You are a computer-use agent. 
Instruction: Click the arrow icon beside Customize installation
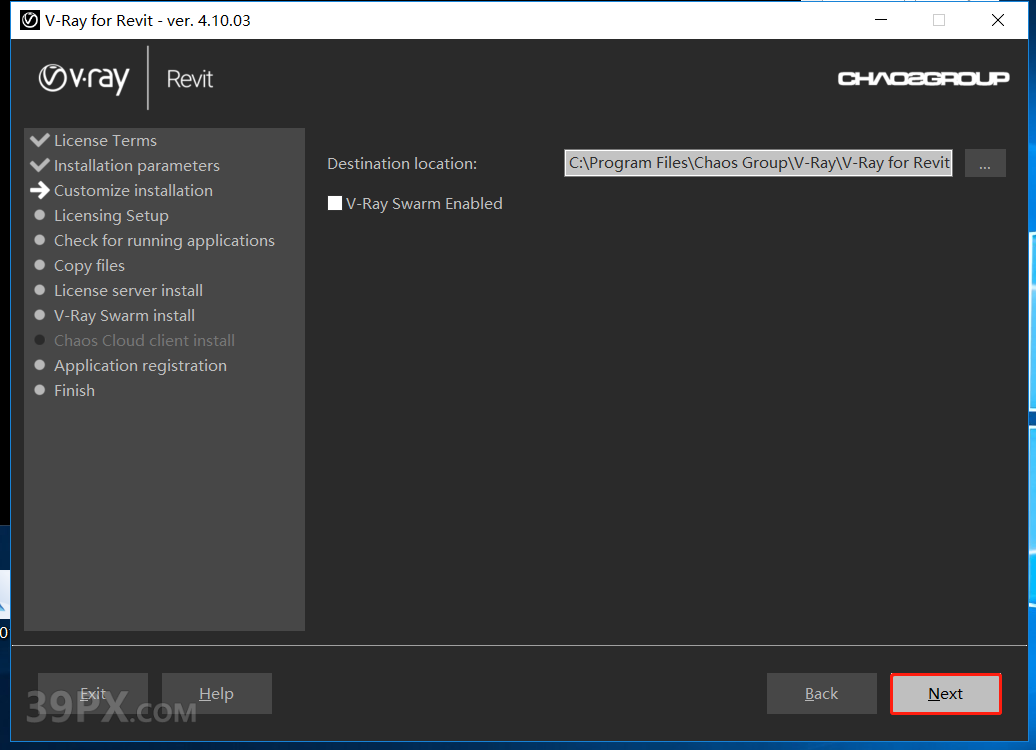coord(40,190)
